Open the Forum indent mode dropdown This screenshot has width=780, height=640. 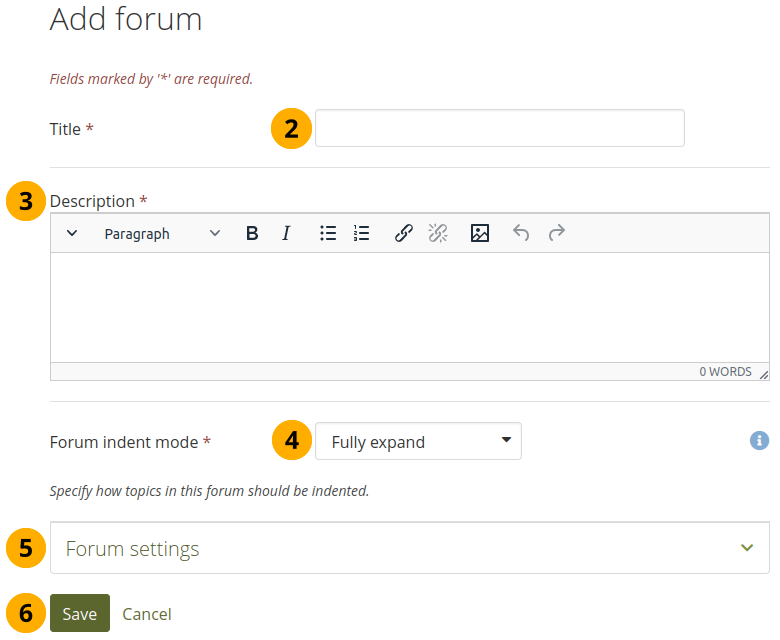418,441
